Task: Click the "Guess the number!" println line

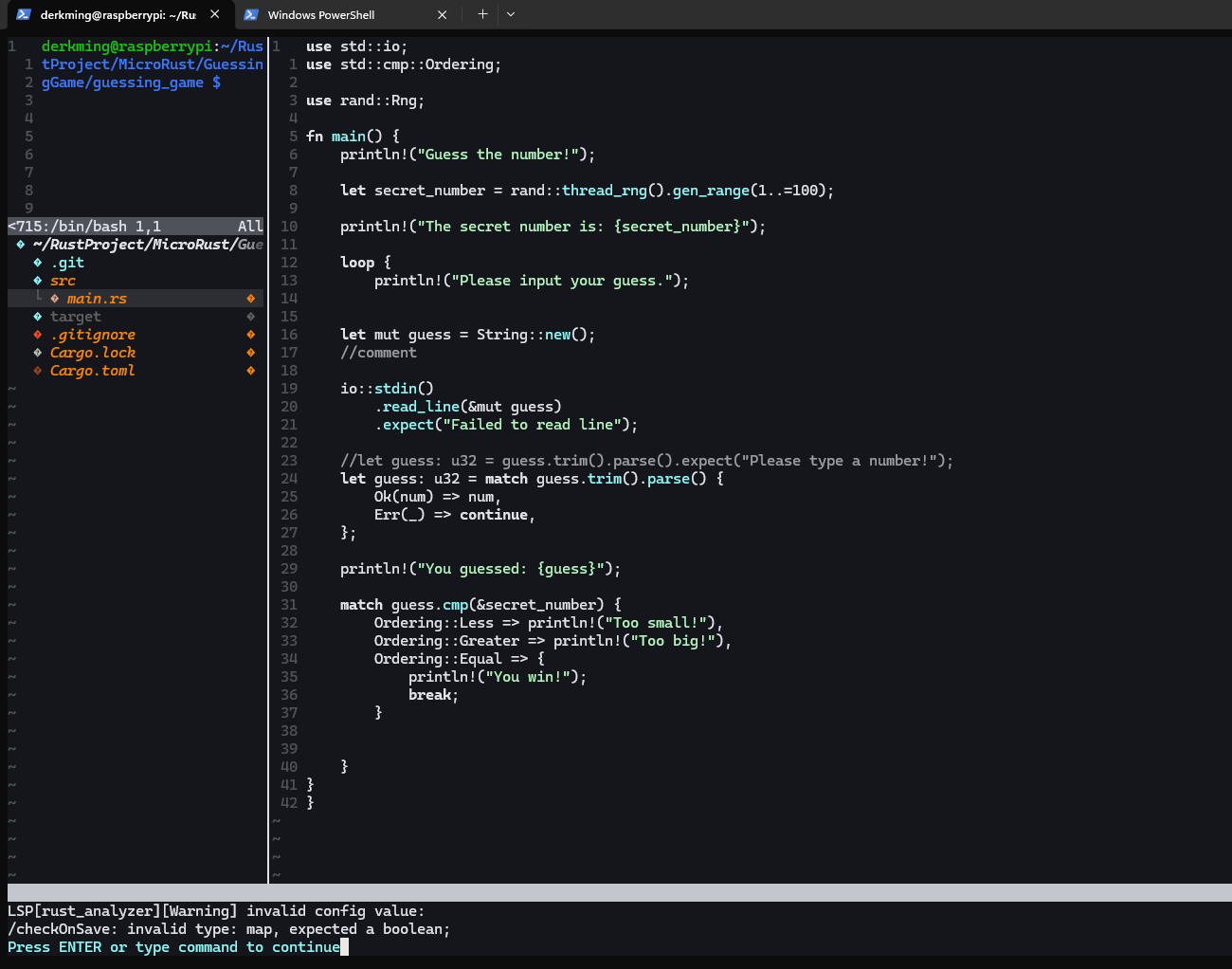Action: point(467,155)
